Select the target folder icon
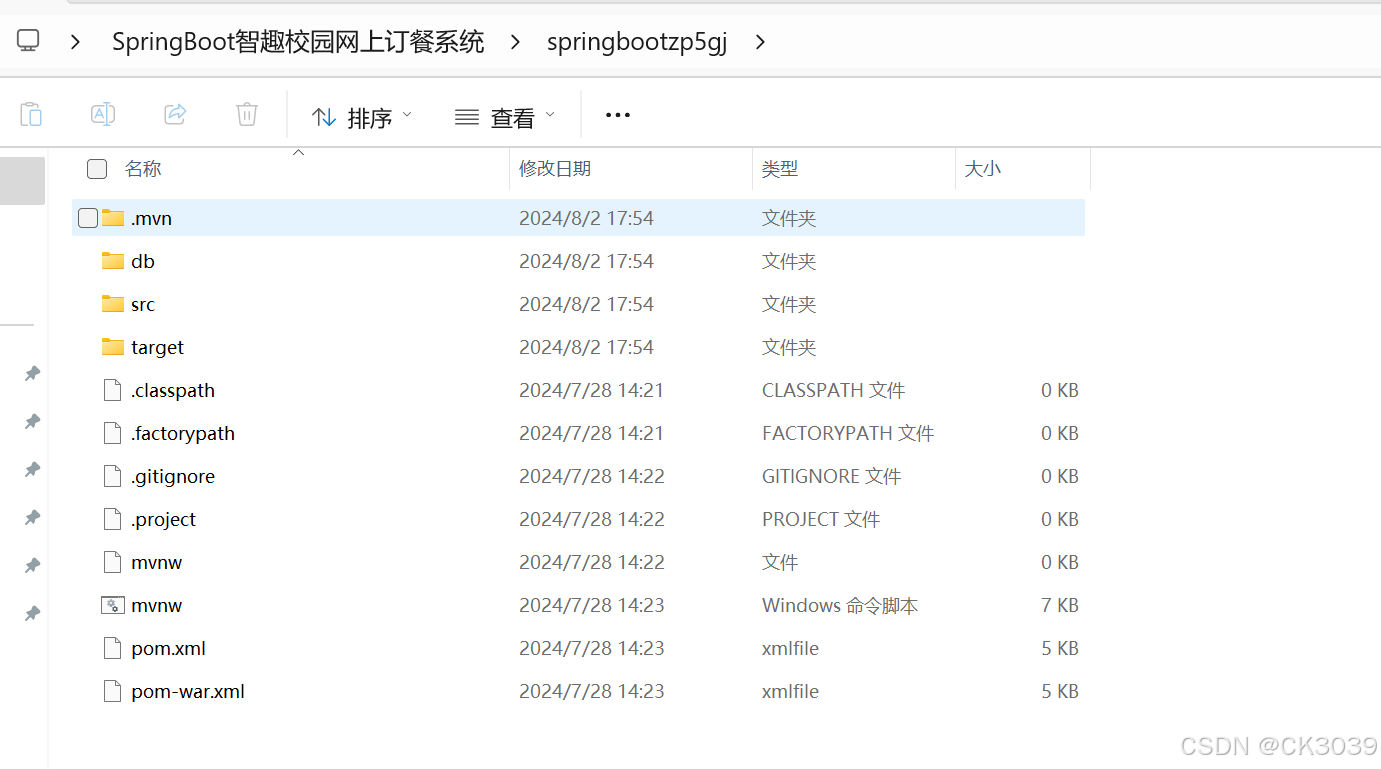1381x769 pixels. click(113, 347)
